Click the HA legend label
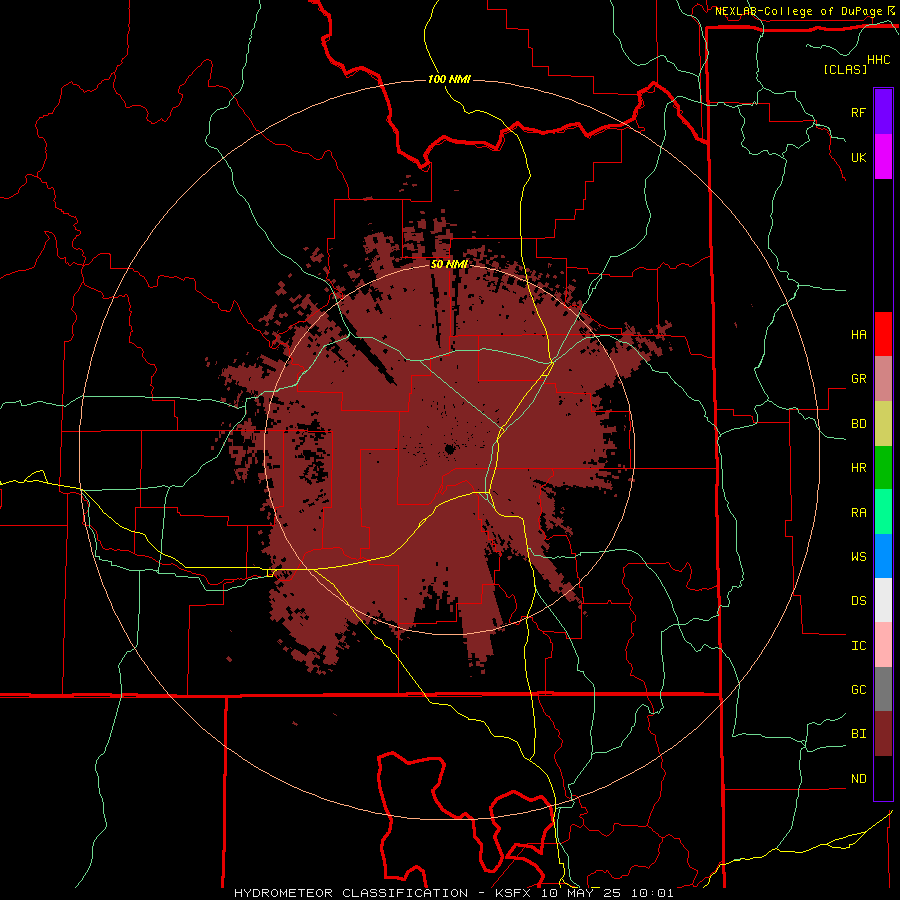The height and width of the screenshot is (900, 900). (858, 335)
